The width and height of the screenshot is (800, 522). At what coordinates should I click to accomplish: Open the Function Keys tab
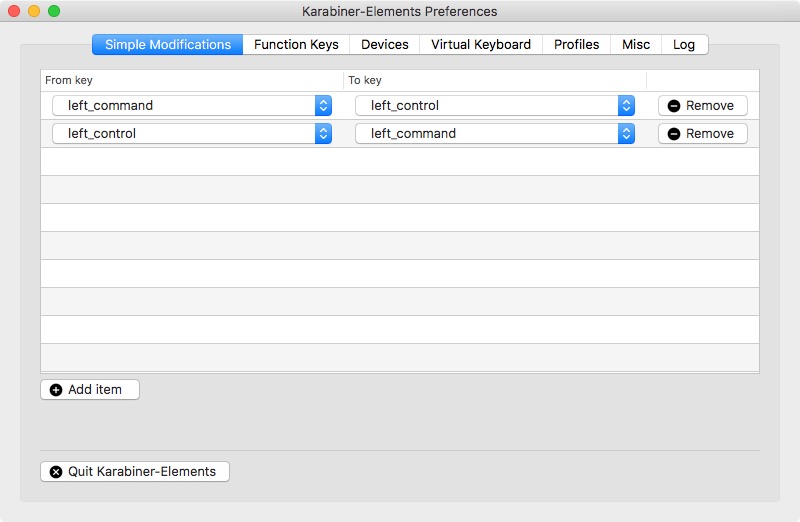pos(296,44)
